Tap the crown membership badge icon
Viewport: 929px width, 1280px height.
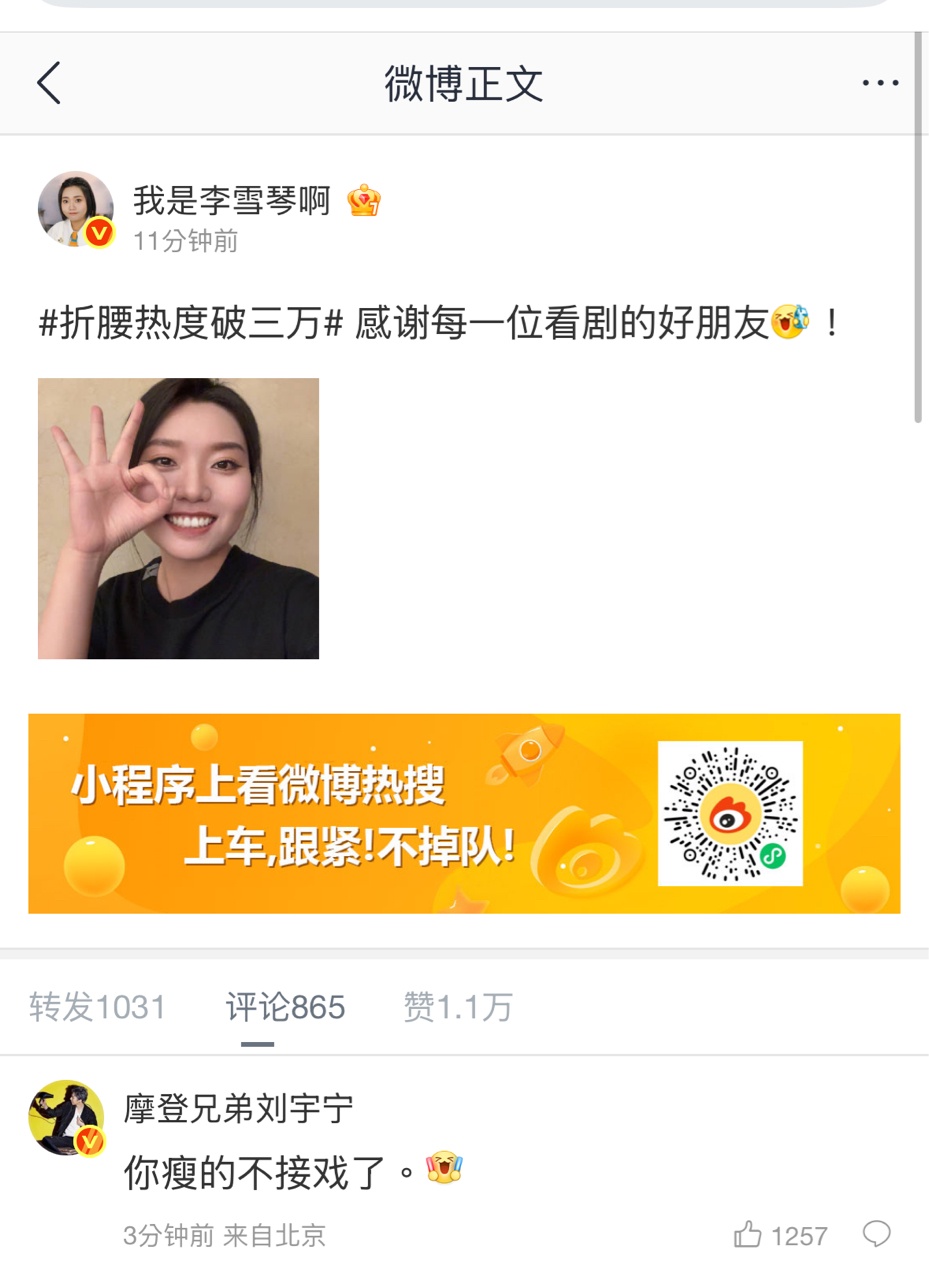point(364,202)
